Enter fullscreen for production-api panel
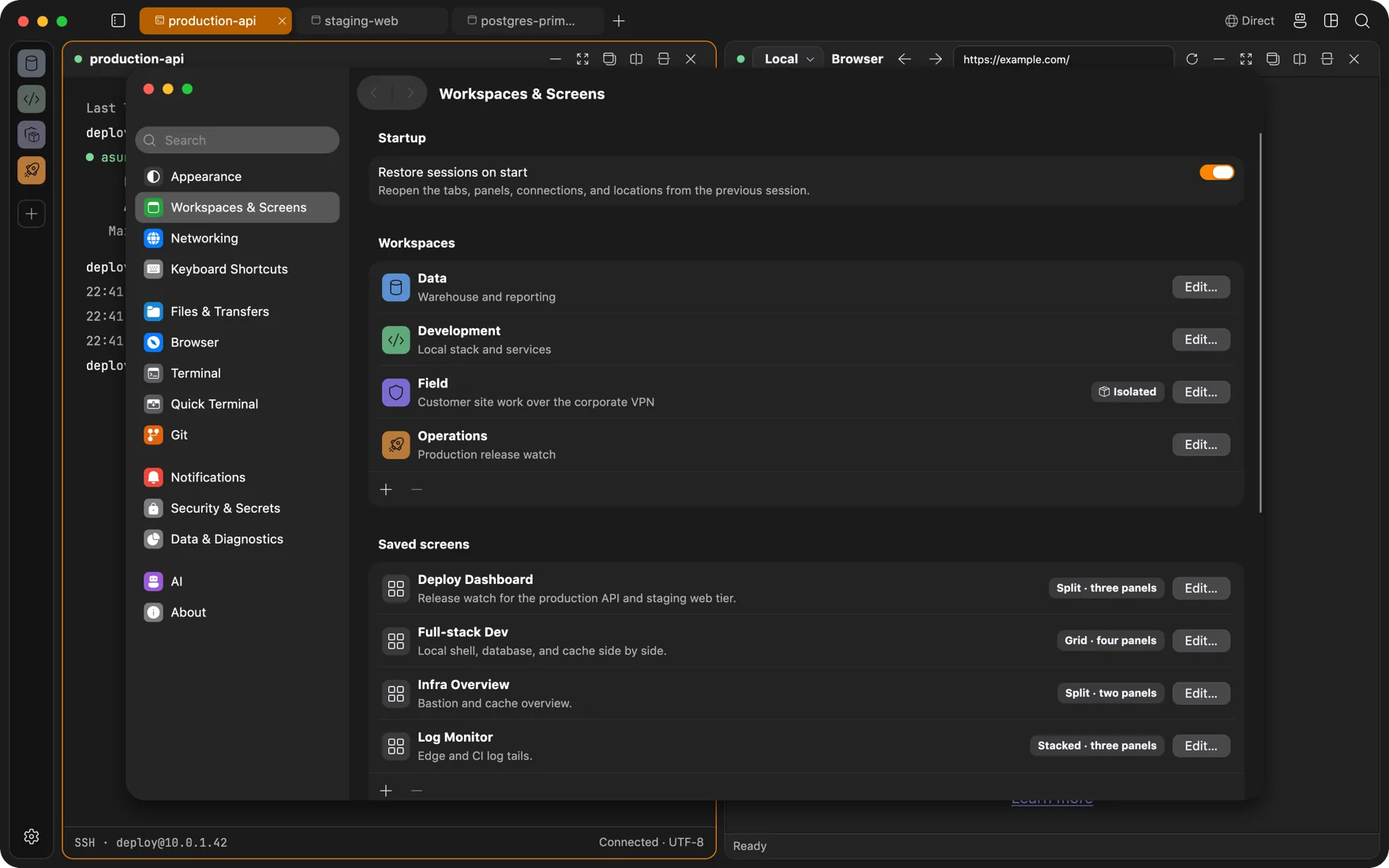The image size is (1389, 868). pos(582,59)
